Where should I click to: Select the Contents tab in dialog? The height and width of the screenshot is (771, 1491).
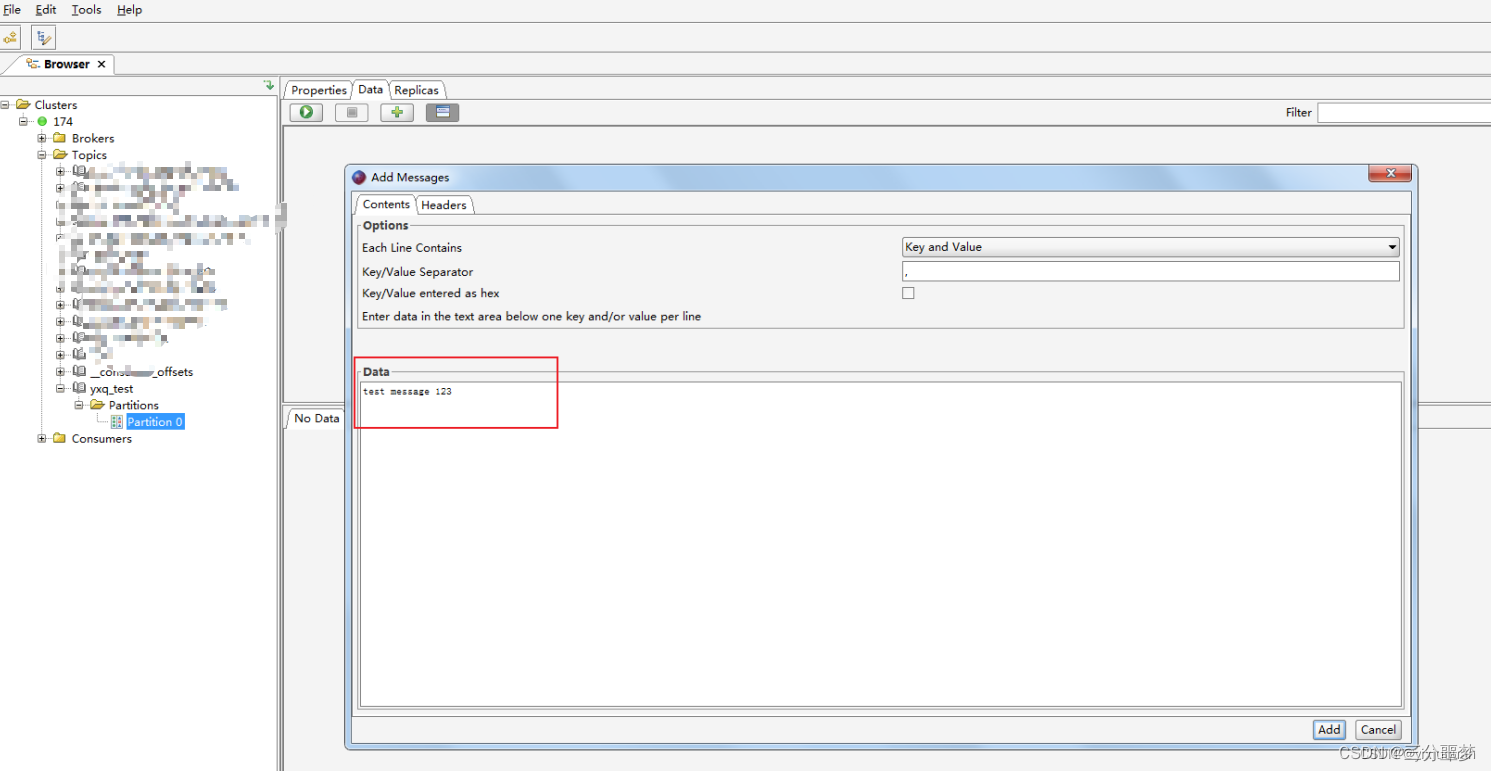(386, 204)
